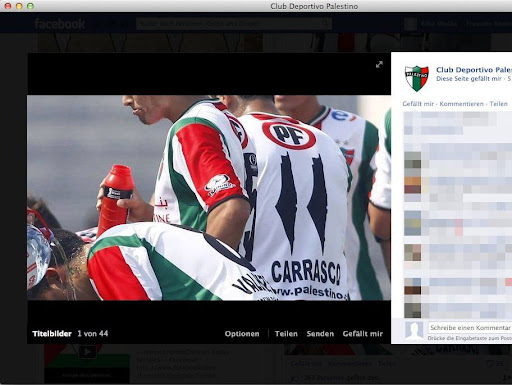Open the Club Deportivo Palestino page link

pyautogui.click(x=474, y=70)
